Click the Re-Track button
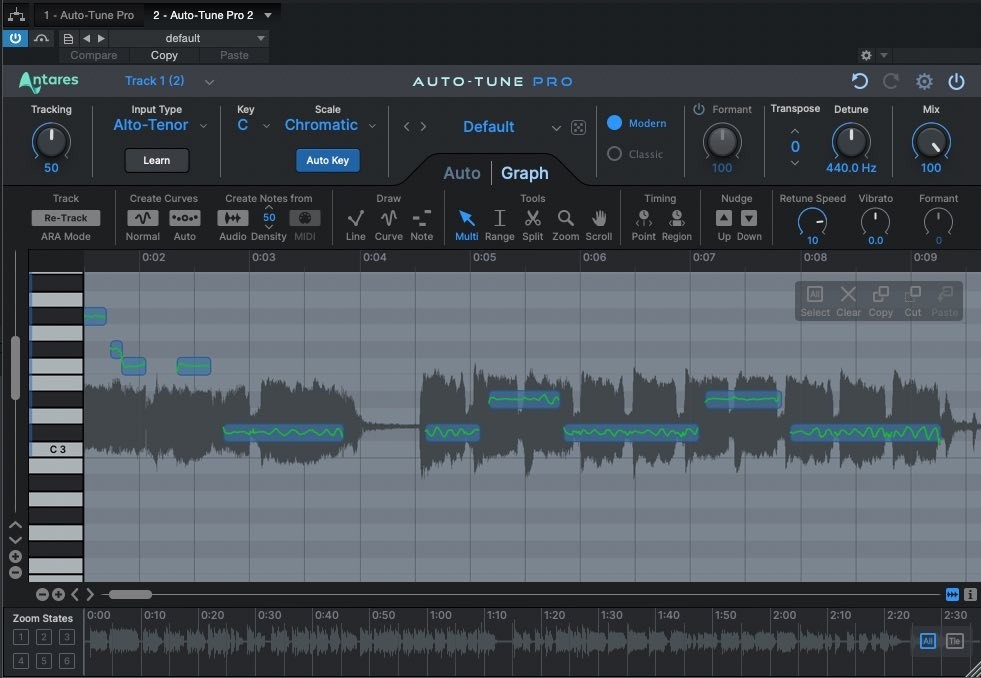The image size is (981, 678). pos(66,218)
